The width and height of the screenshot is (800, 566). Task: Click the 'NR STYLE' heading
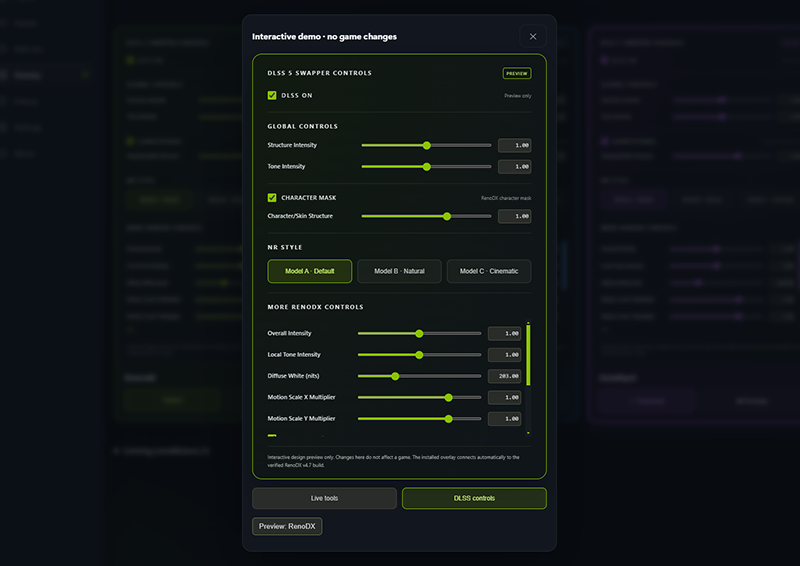(x=285, y=248)
